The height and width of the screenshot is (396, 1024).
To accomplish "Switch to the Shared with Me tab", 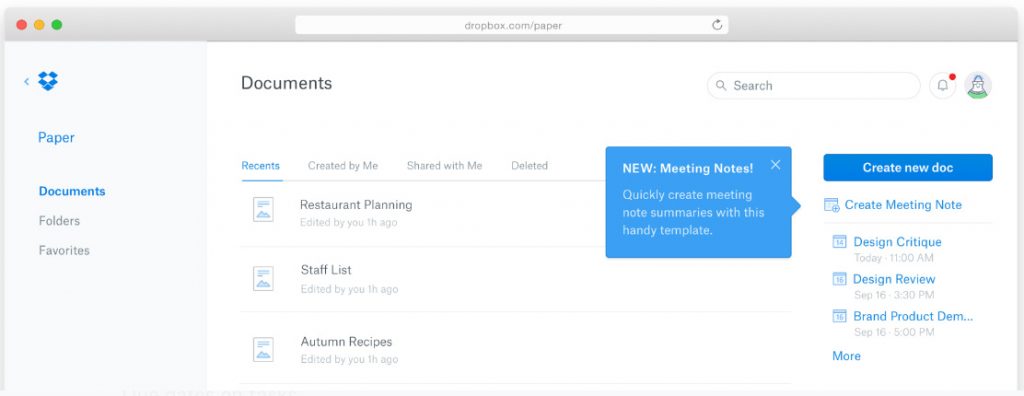I will coord(444,166).
